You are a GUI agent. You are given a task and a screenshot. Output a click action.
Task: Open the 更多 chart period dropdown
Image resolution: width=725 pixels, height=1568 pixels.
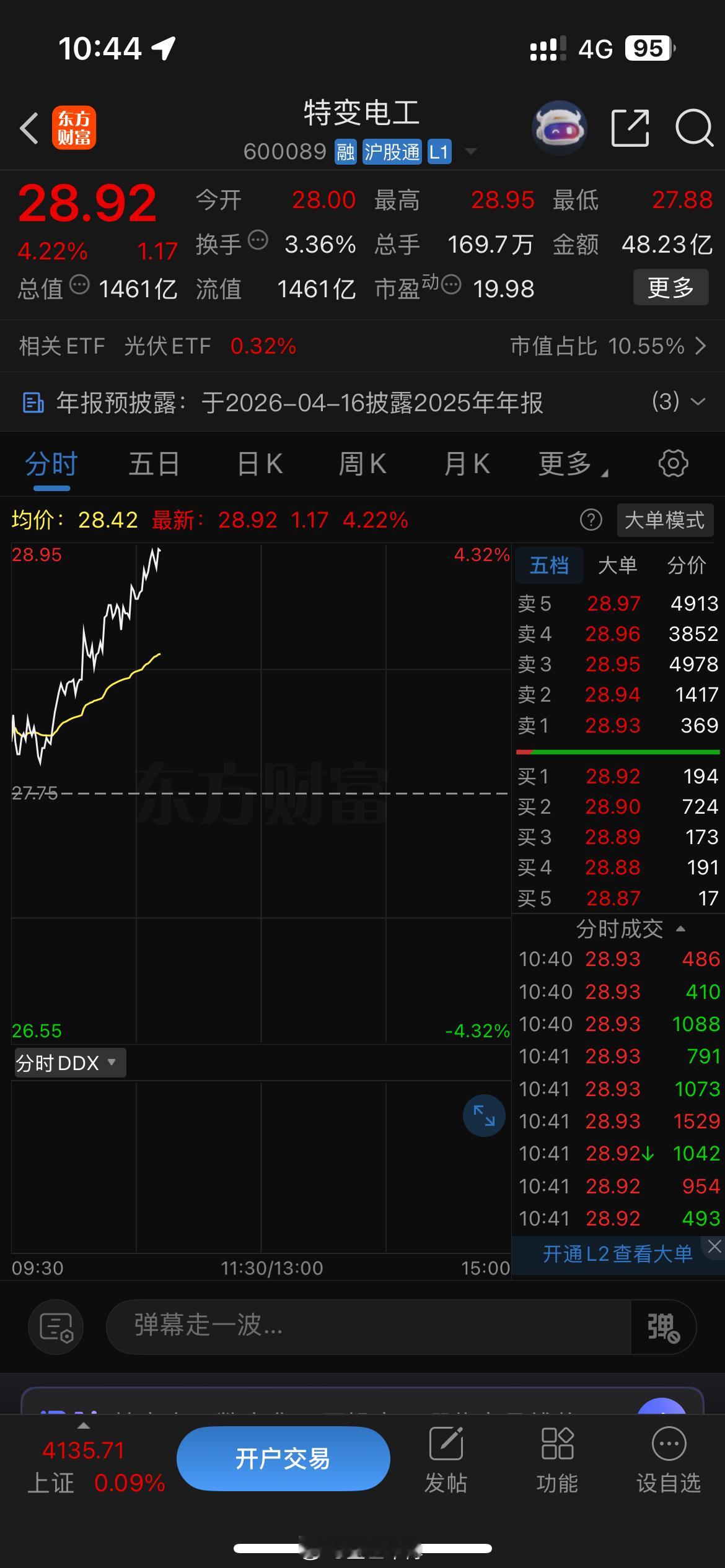573,464
